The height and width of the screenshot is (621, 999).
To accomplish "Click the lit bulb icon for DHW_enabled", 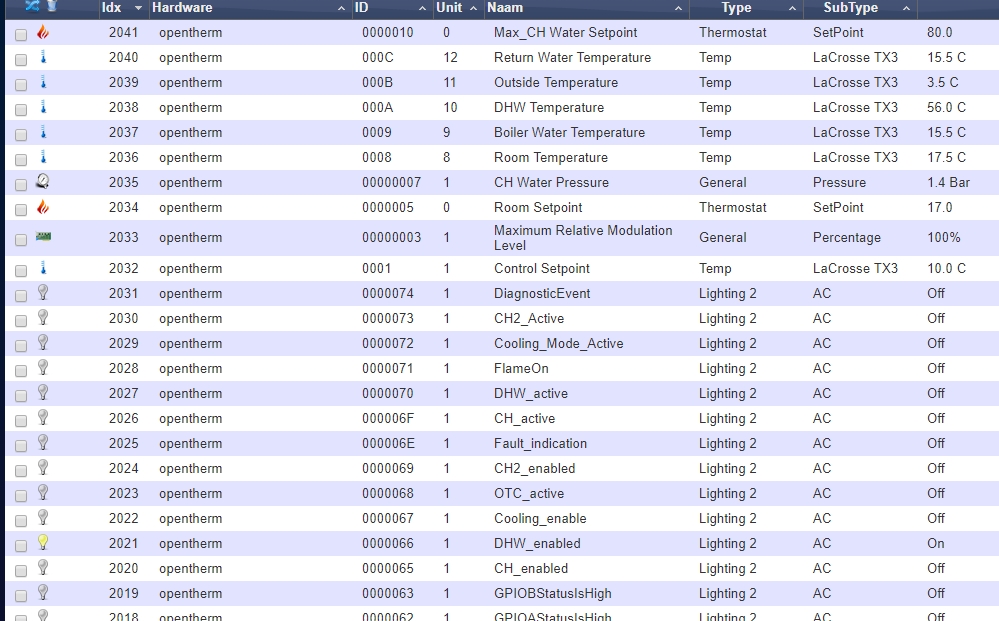I will point(43,543).
